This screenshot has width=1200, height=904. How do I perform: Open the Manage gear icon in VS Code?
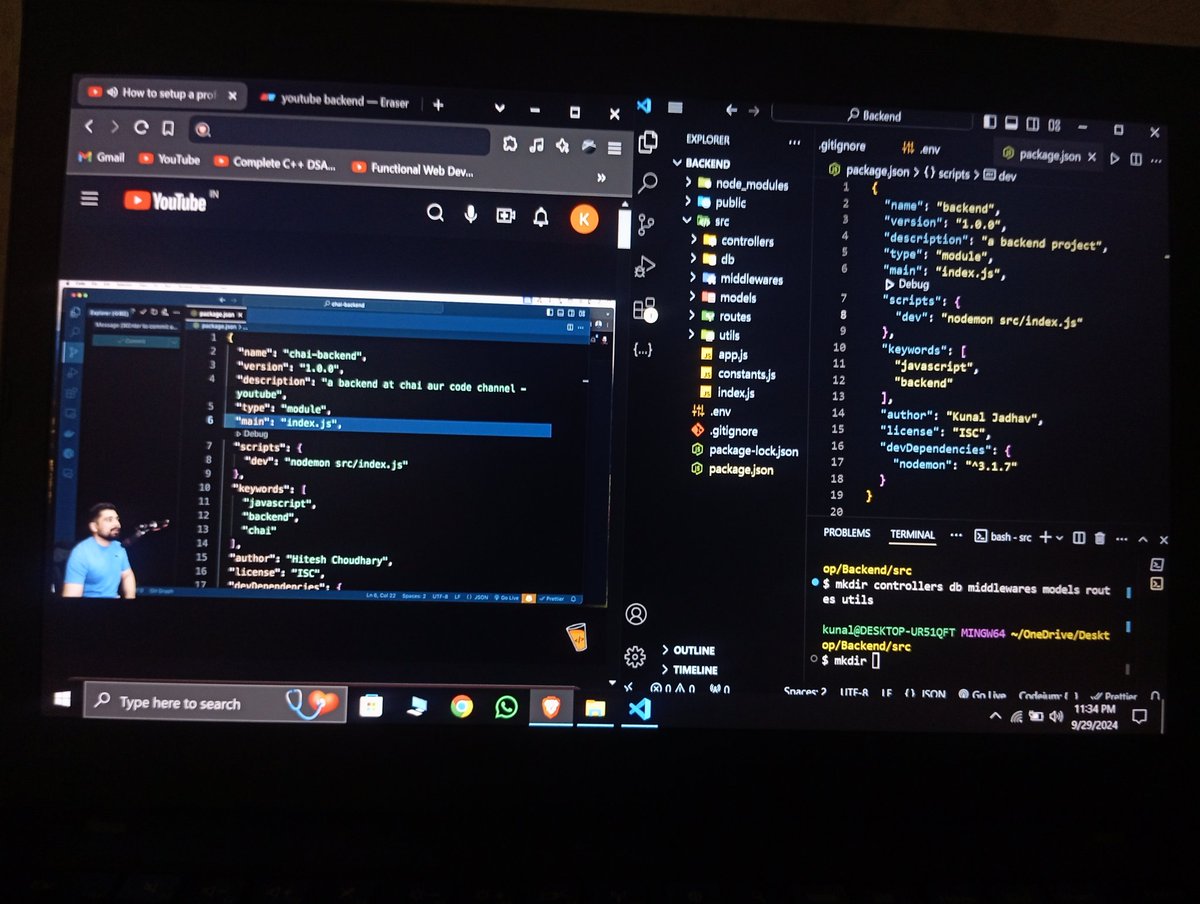(635, 656)
